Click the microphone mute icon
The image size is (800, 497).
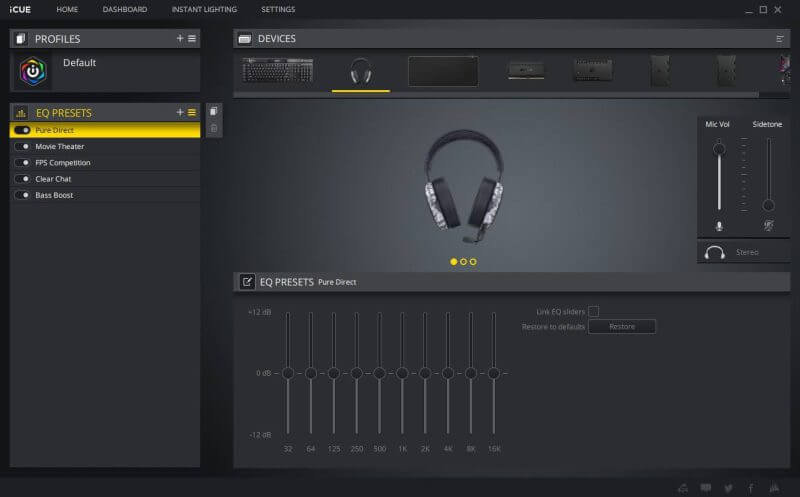coord(718,227)
